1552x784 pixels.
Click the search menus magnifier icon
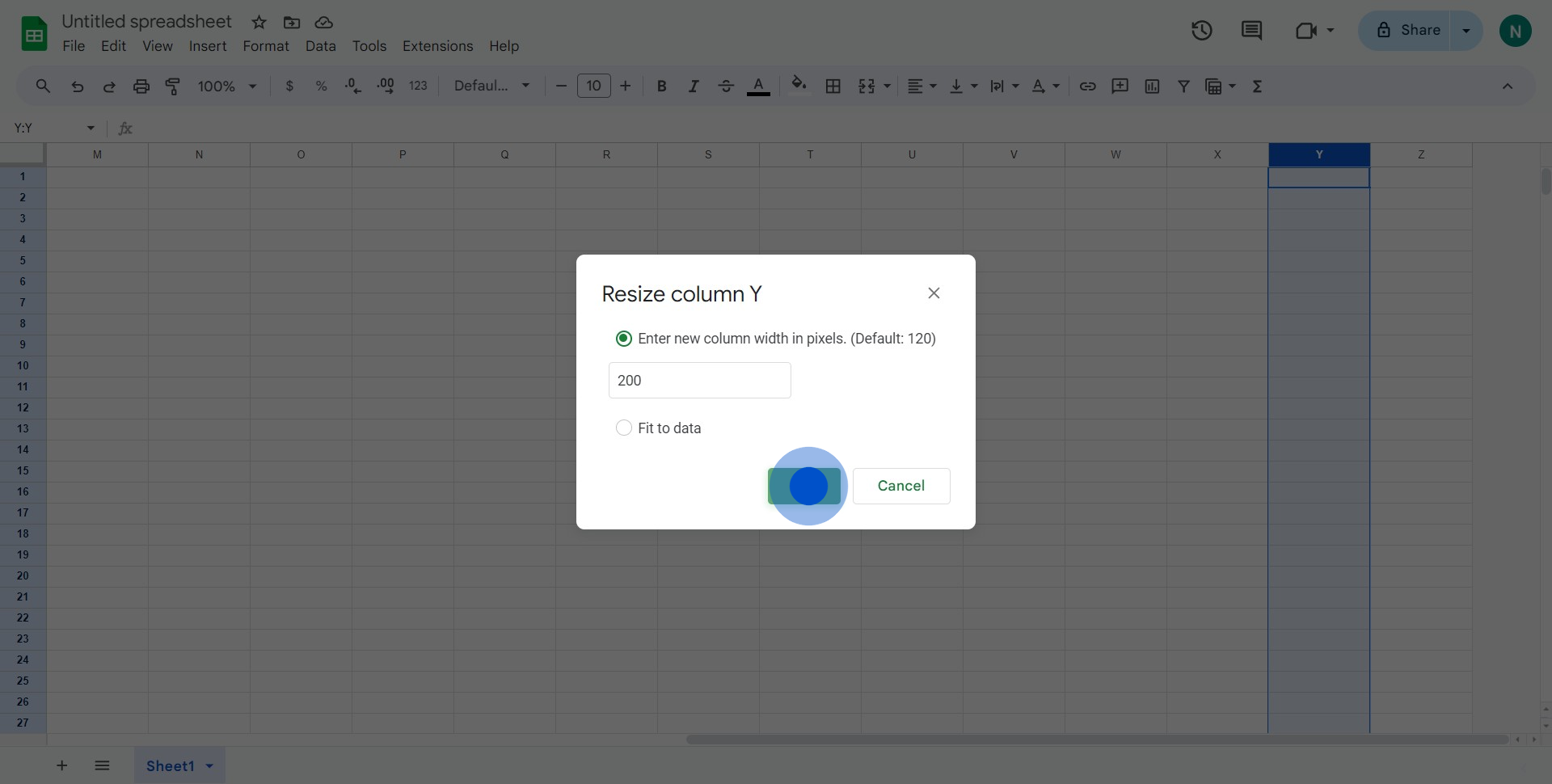click(x=43, y=86)
